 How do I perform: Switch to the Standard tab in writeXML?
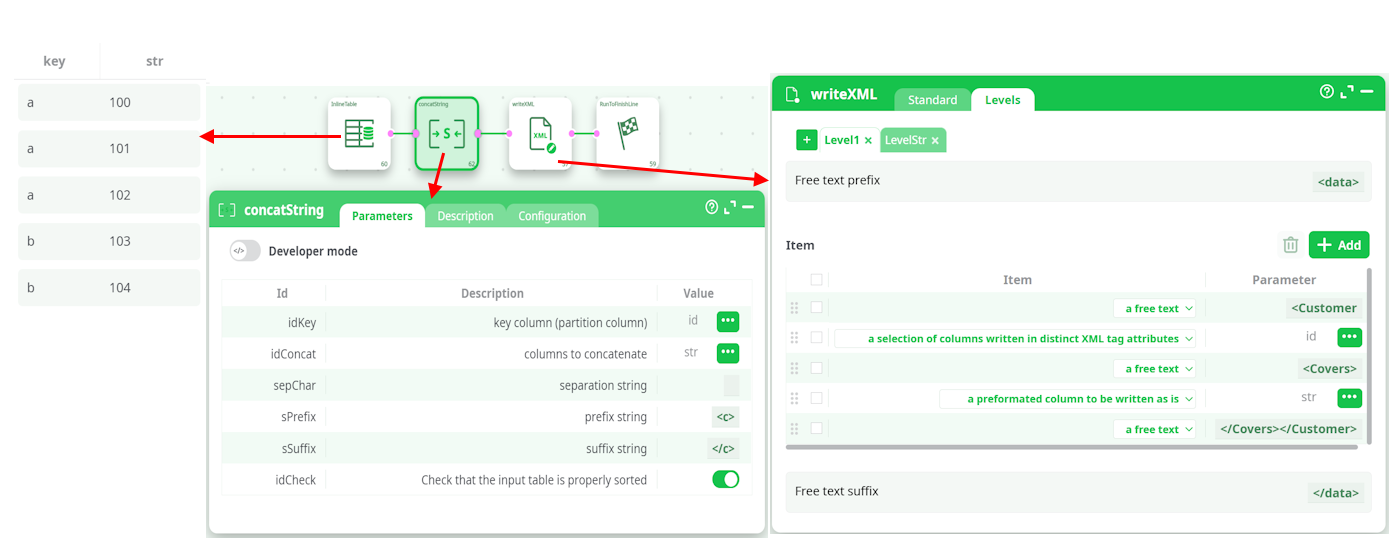[x=932, y=100]
